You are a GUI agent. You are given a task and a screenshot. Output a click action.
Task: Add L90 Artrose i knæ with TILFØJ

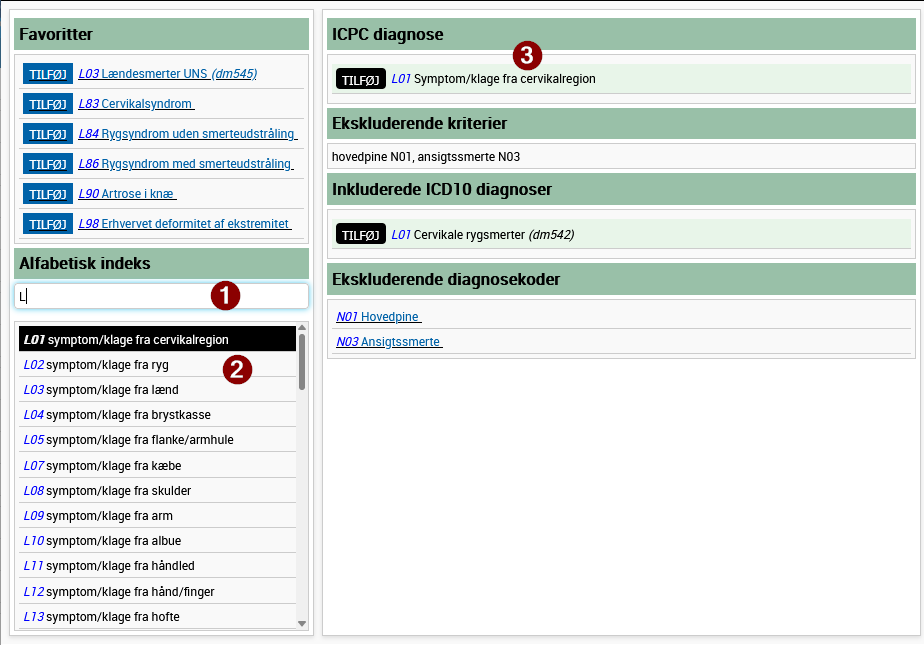coord(48,194)
